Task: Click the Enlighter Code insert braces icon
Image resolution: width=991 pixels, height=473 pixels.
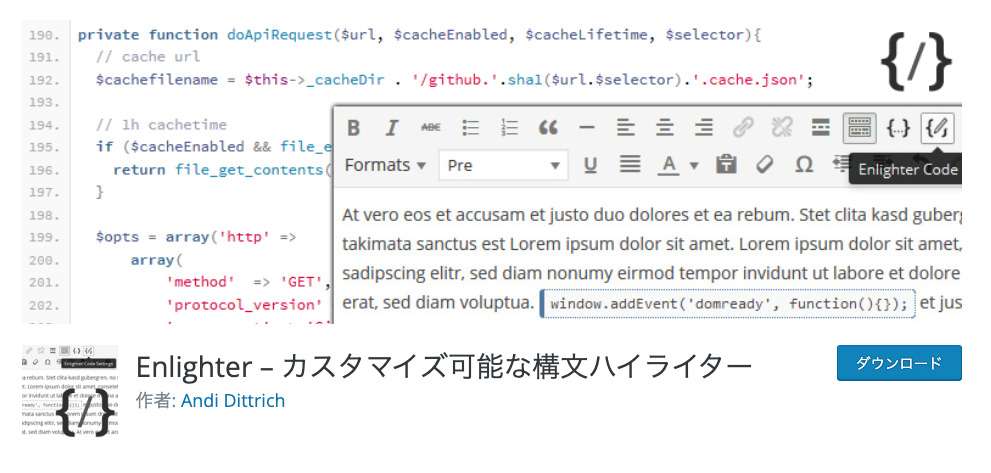Action: coord(897,128)
